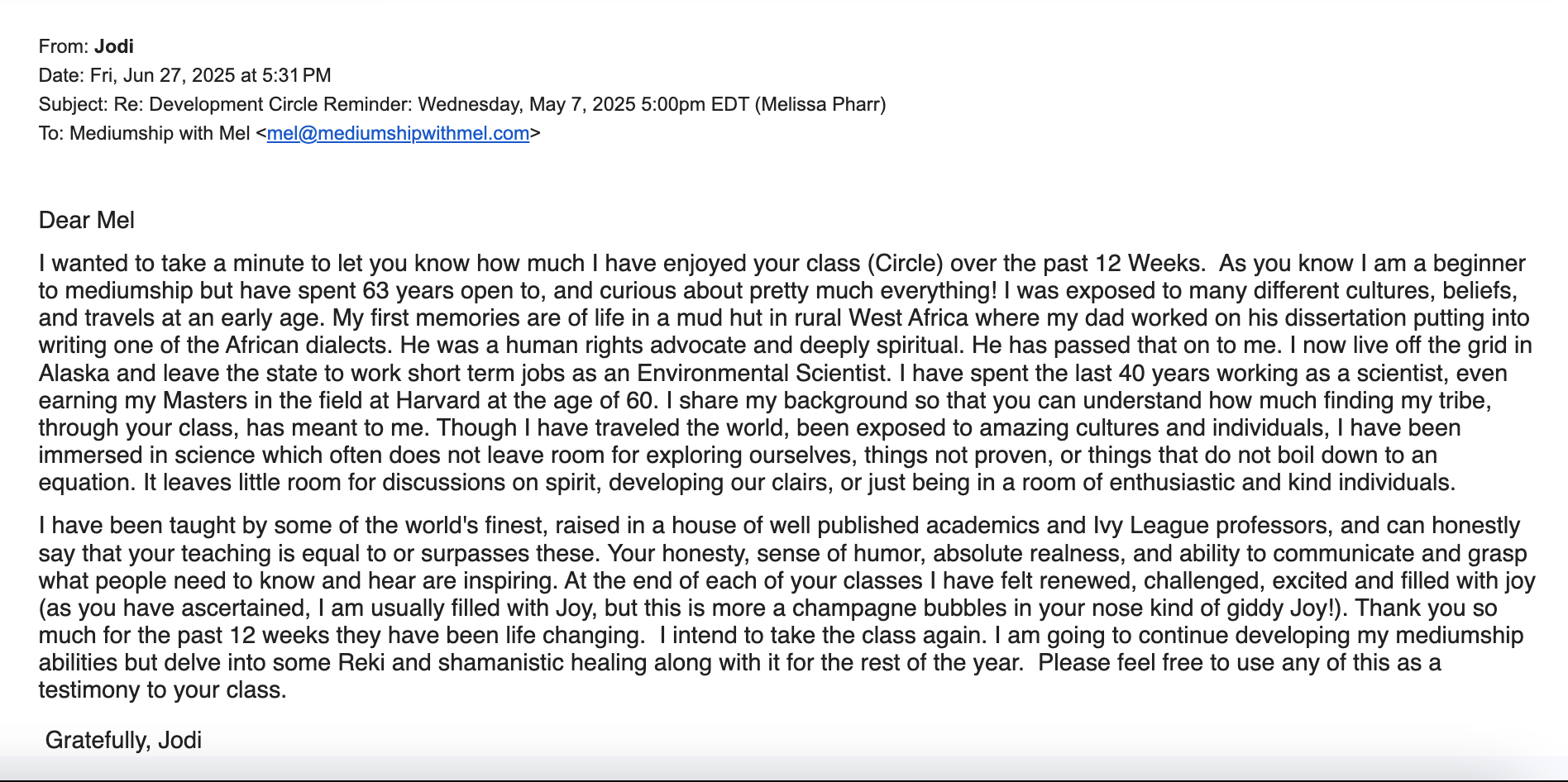Click "(Melissa Pharr)" in the subject line
The width and height of the screenshot is (1568, 782).
(820, 104)
